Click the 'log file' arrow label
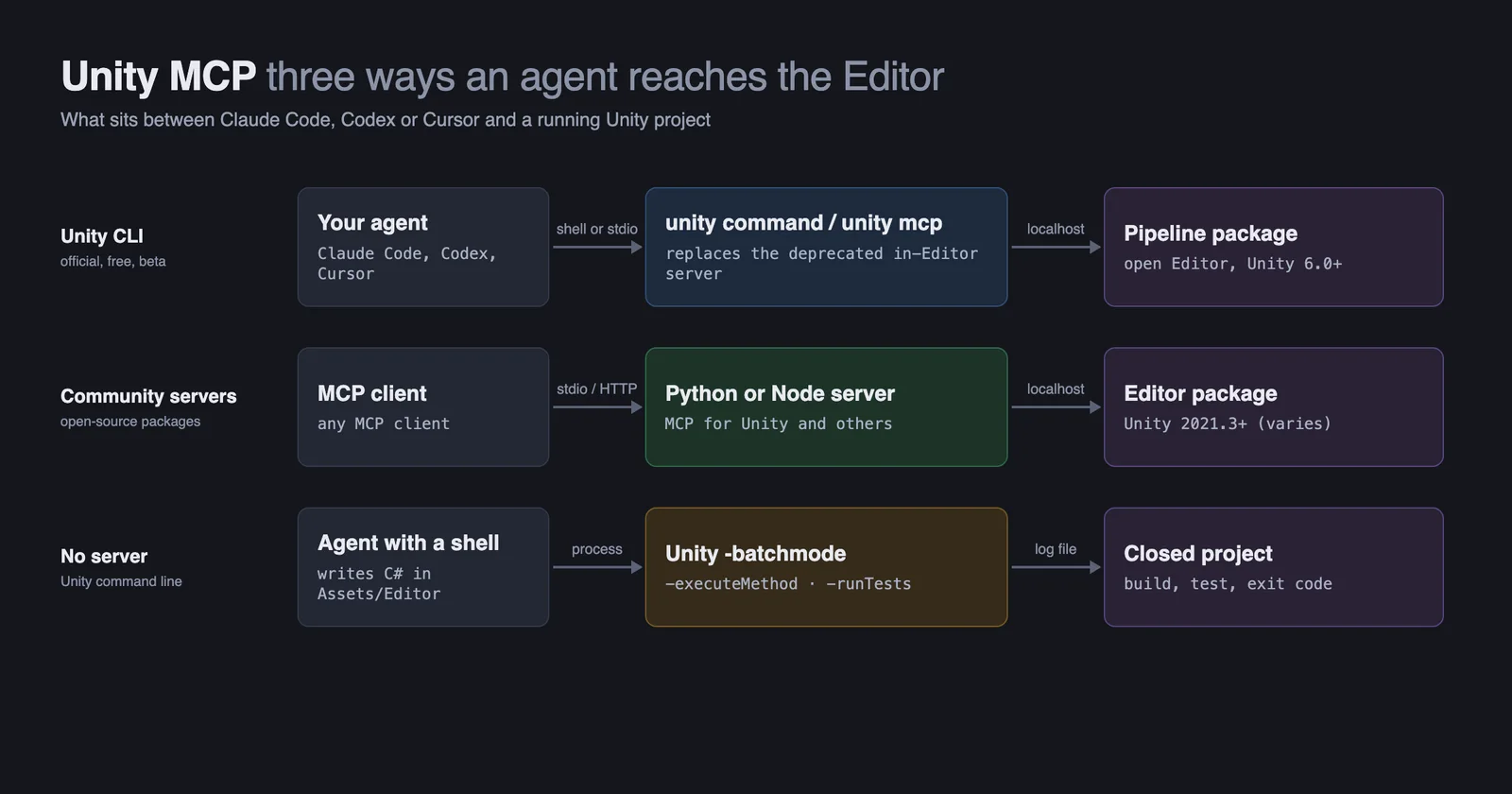 point(1056,549)
